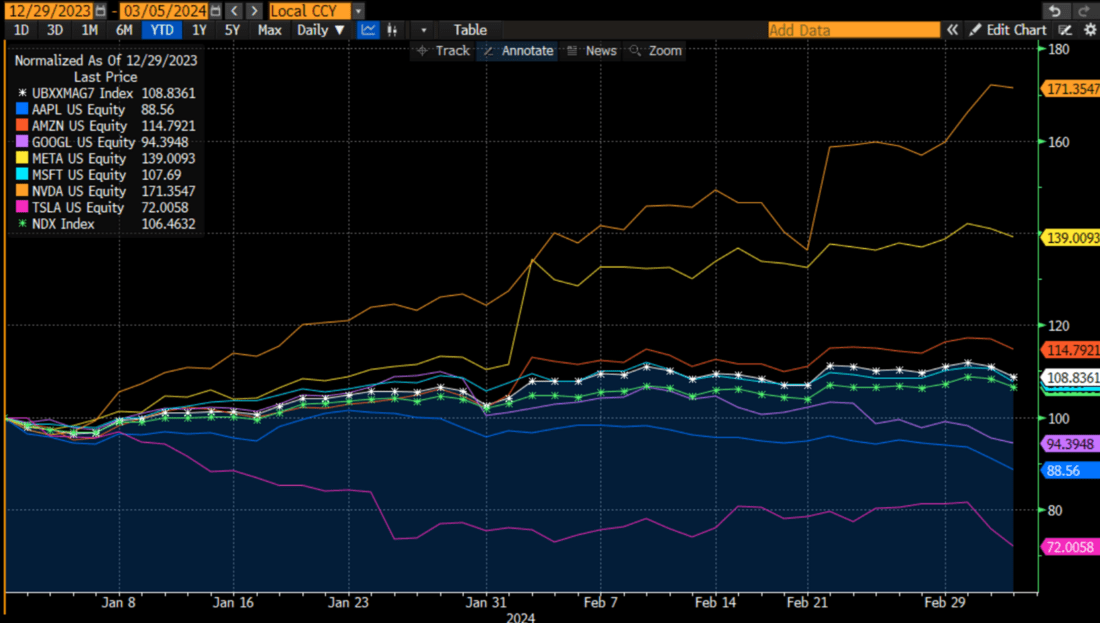
Task: Click the undo arrow icon
Action: point(1055,11)
